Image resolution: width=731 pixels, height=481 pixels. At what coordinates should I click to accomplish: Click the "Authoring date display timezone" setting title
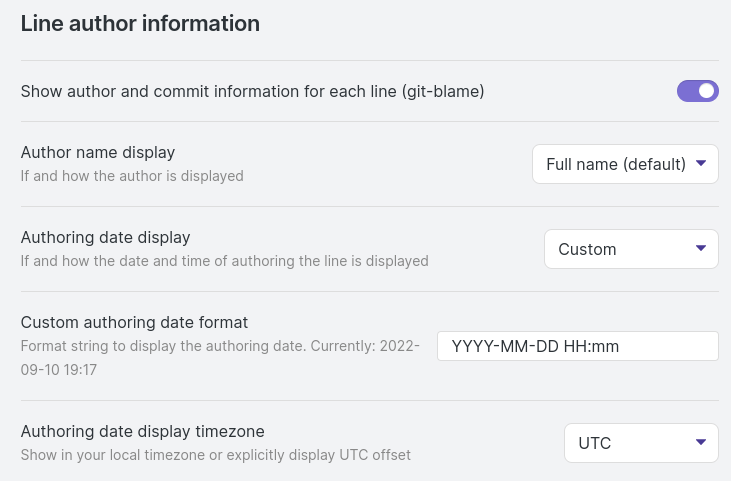point(142,431)
